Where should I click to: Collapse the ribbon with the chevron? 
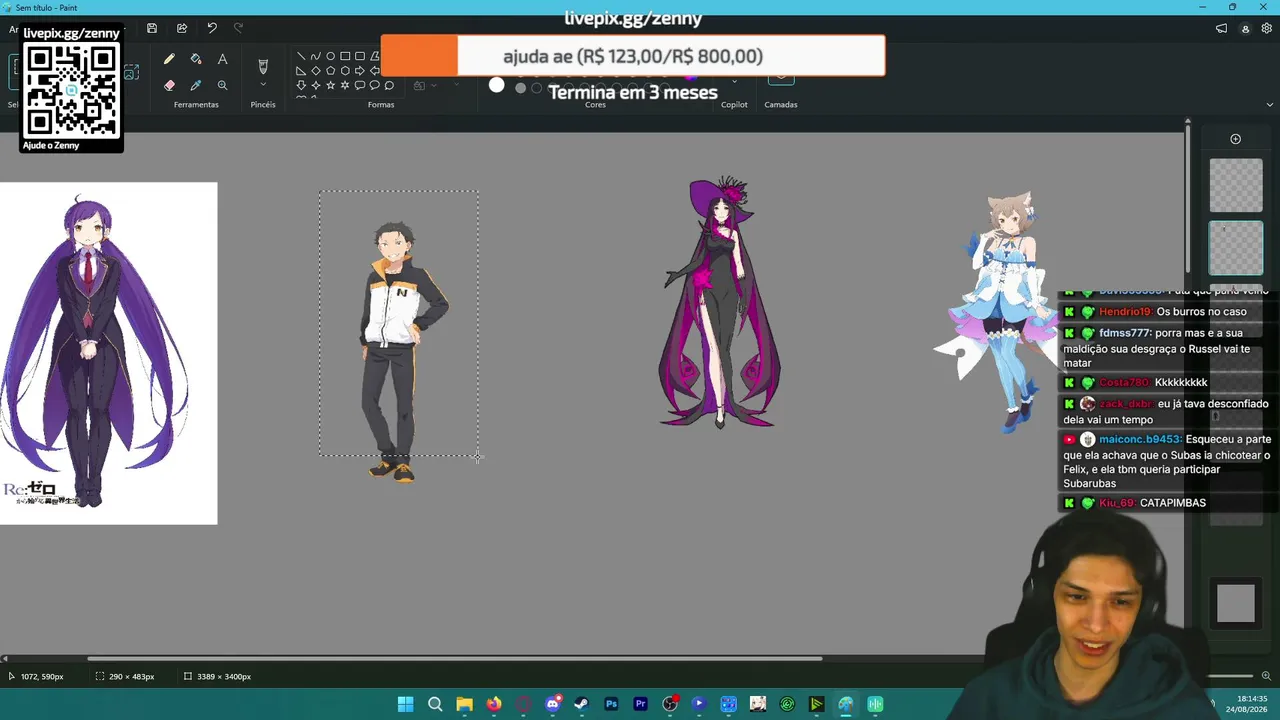[x=1270, y=104]
